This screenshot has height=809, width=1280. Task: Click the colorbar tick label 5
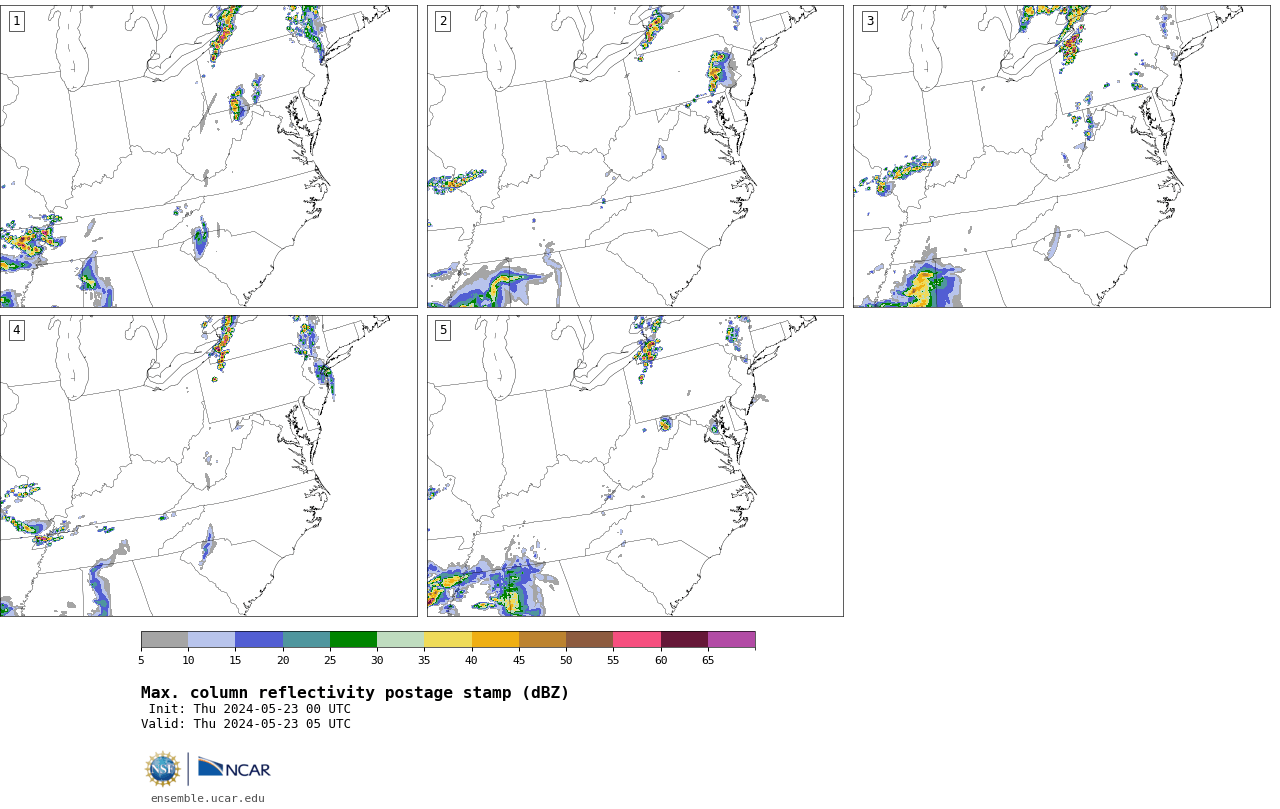141,660
